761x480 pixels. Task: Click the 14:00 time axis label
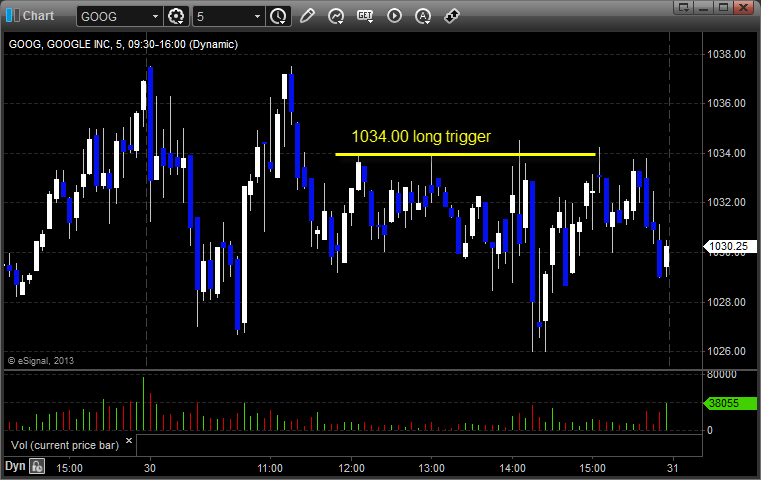(x=513, y=468)
